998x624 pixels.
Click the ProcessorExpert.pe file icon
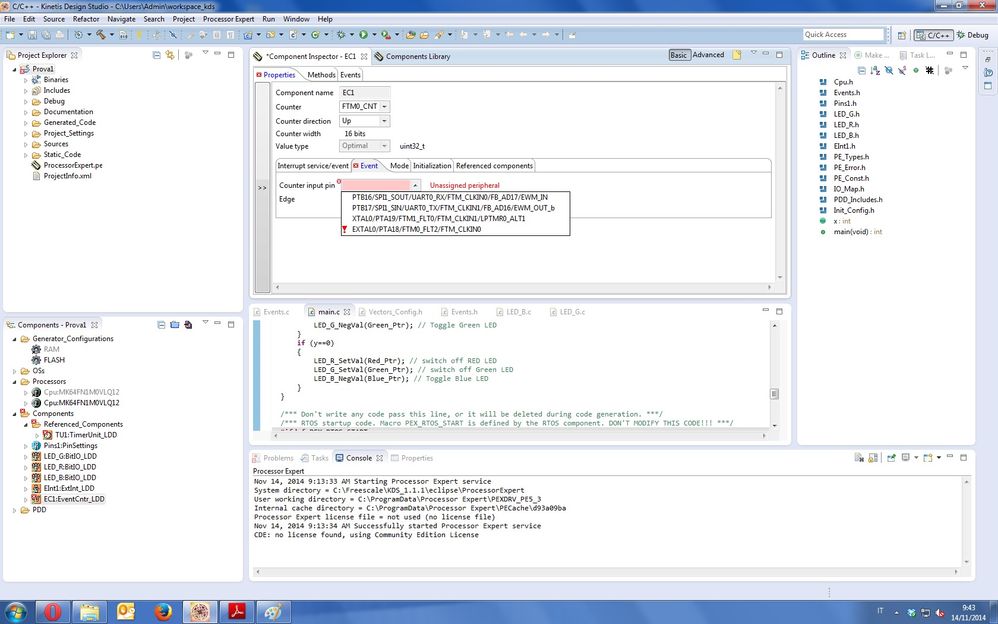[x=36, y=165]
